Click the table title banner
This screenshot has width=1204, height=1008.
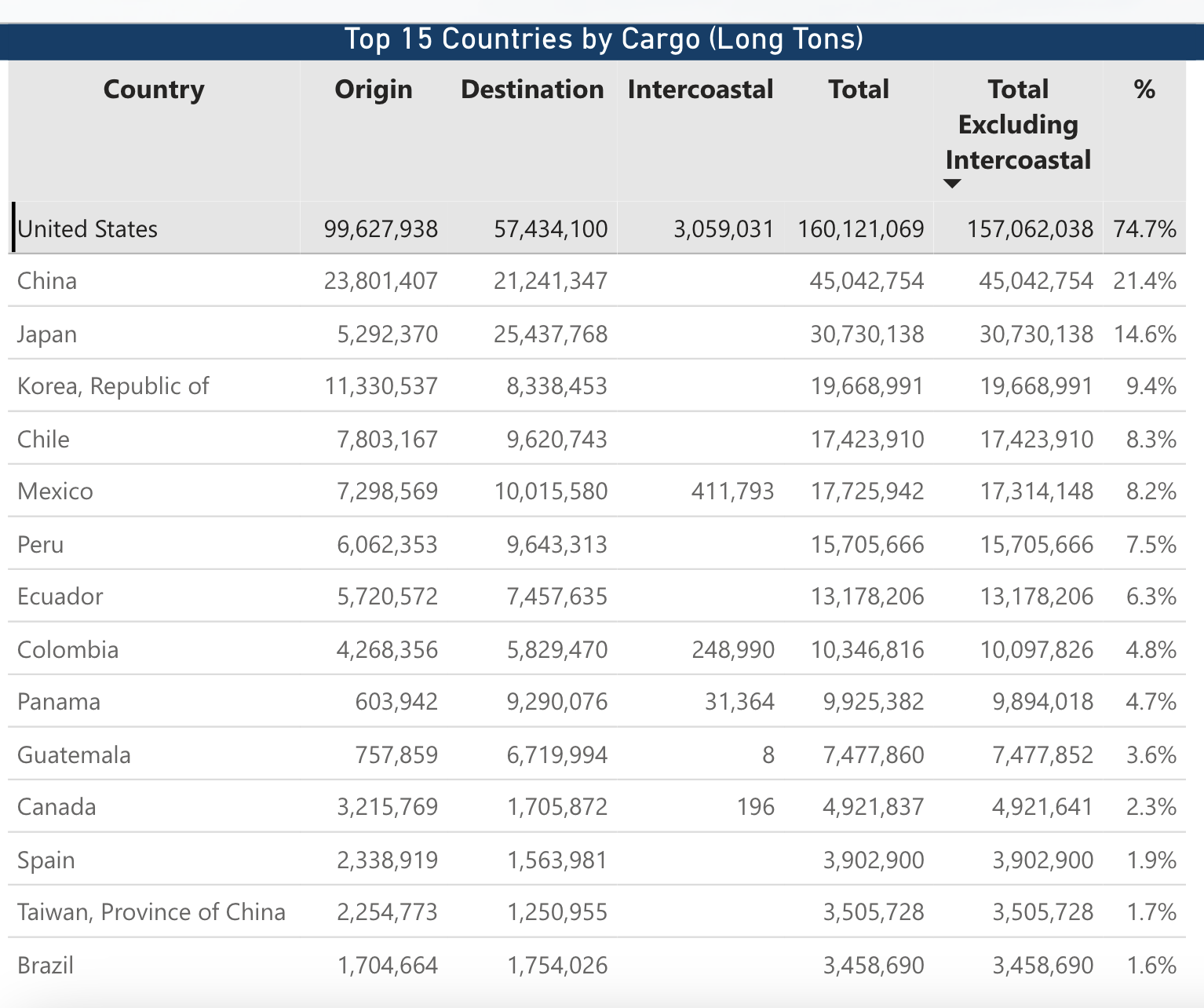(603, 39)
